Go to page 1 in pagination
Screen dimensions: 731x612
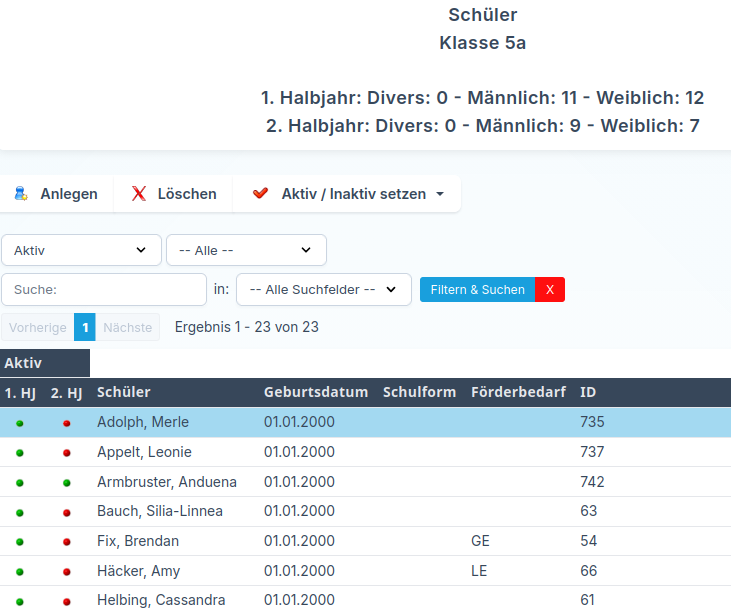(x=85, y=327)
